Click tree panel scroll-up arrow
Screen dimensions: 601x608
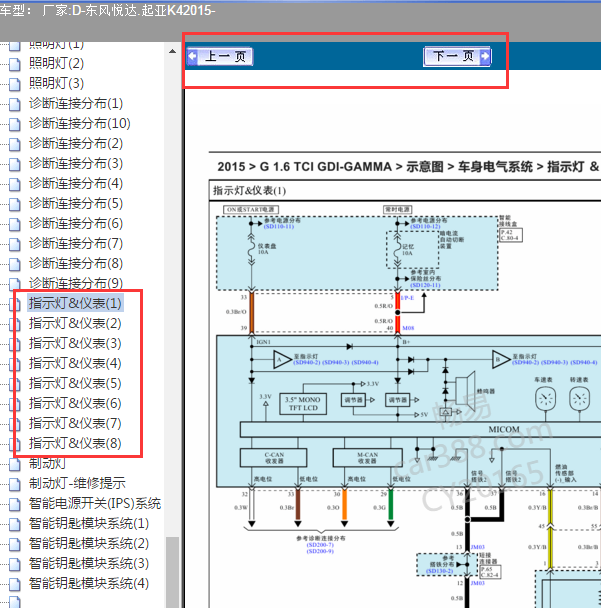click(173, 51)
